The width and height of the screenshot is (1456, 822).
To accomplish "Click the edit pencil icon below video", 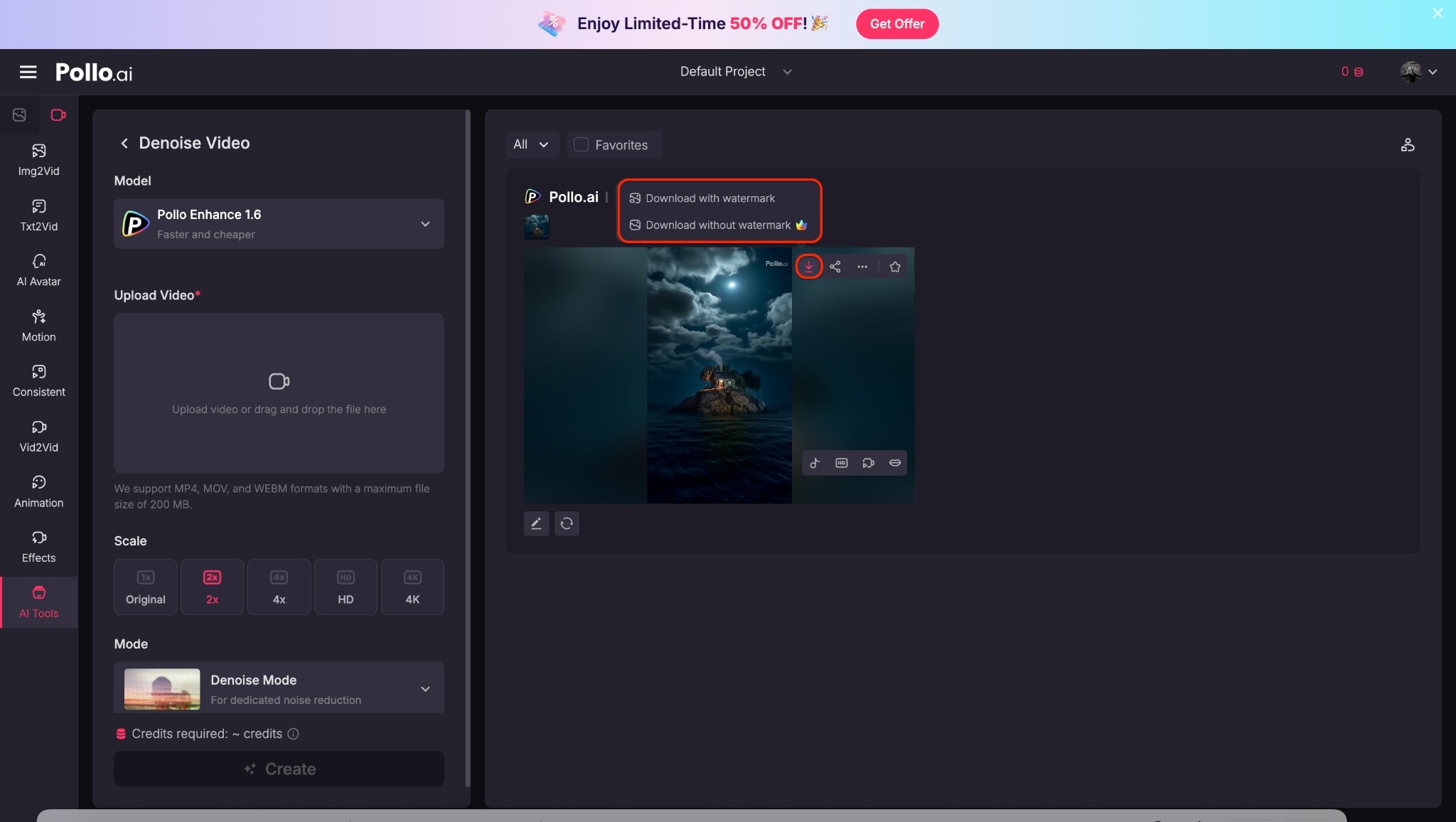I will coord(536,524).
